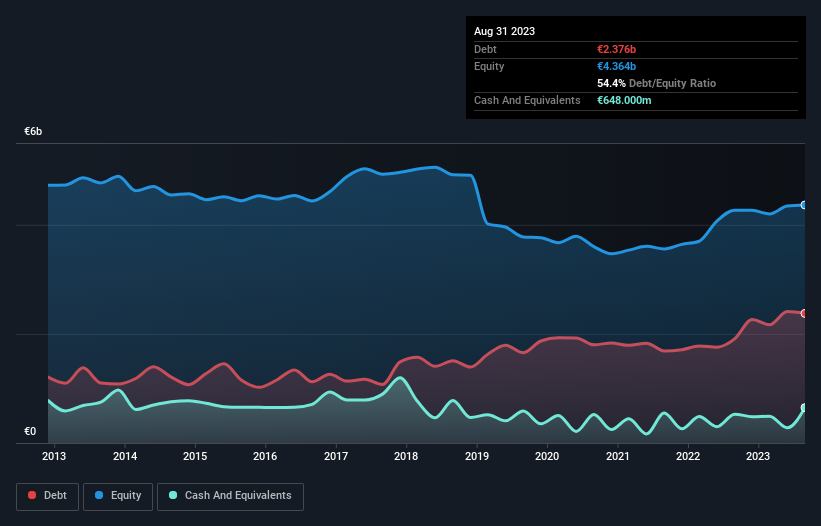Click the 2013 x-axis label
821x526 pixels.
[54, 456]
